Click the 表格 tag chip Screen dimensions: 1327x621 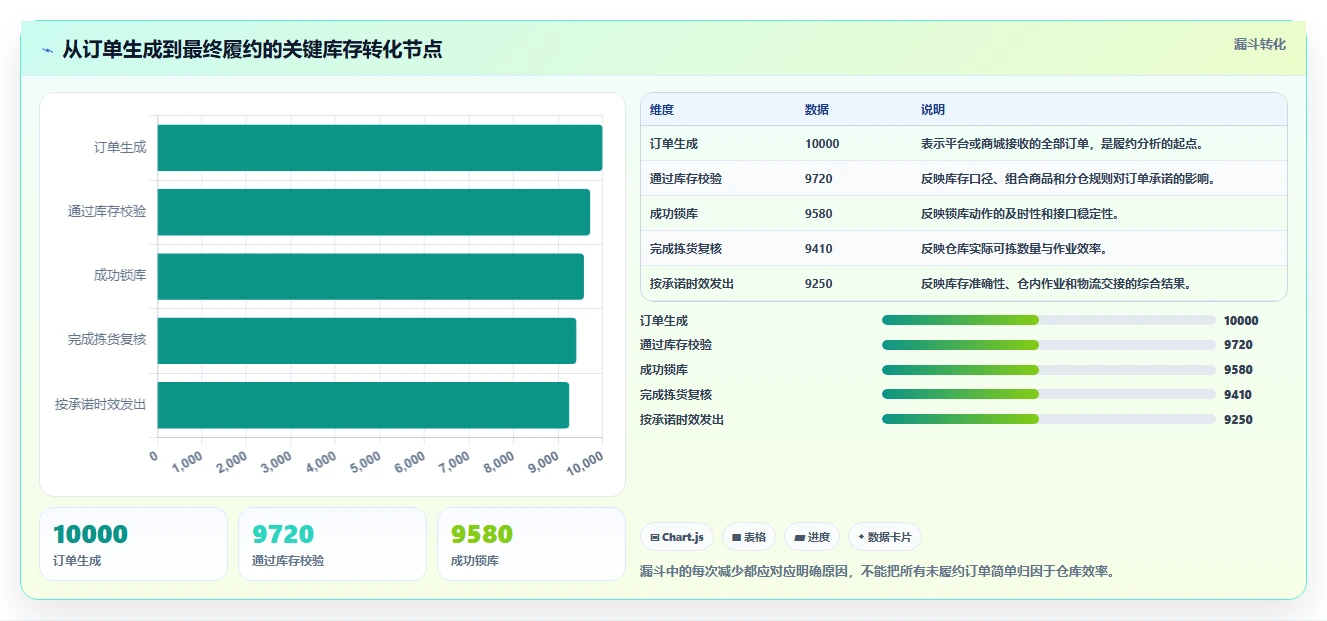[x=749, y=537]
